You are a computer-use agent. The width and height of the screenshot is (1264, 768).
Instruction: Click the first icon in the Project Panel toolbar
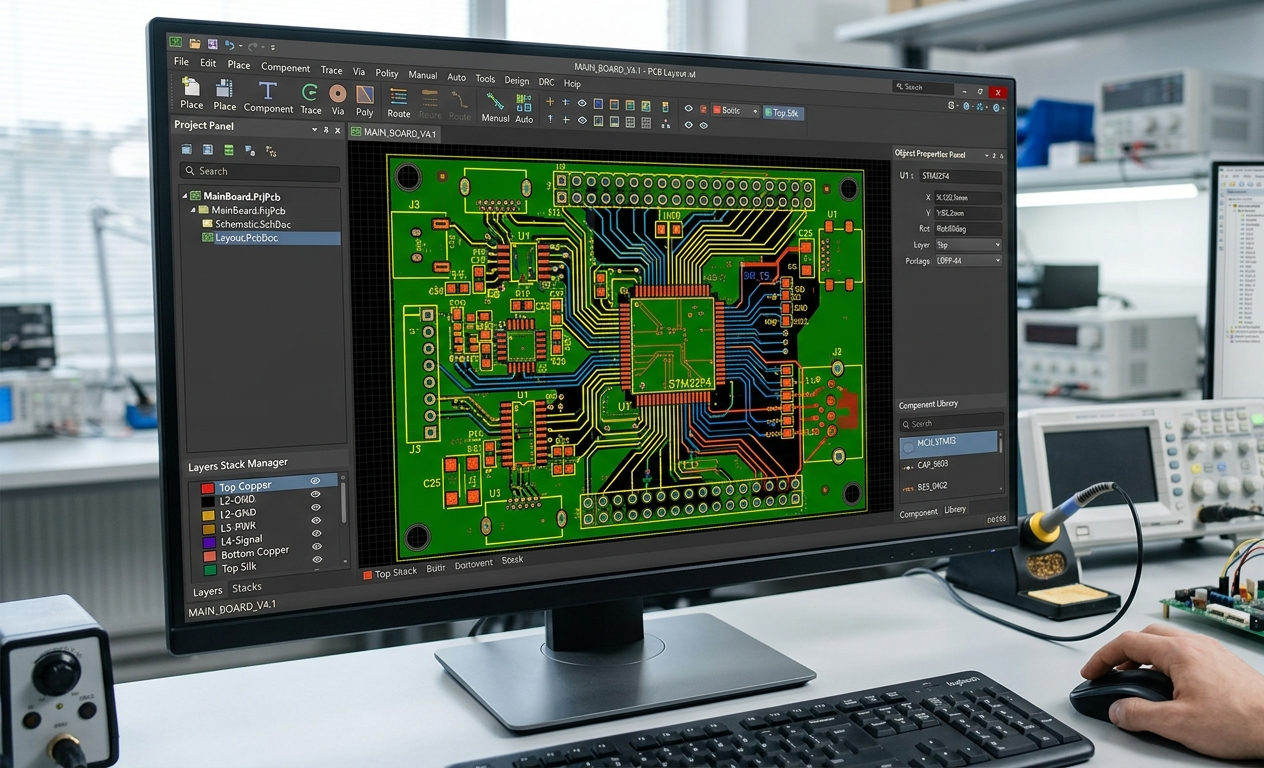click(x=187, y=149)
